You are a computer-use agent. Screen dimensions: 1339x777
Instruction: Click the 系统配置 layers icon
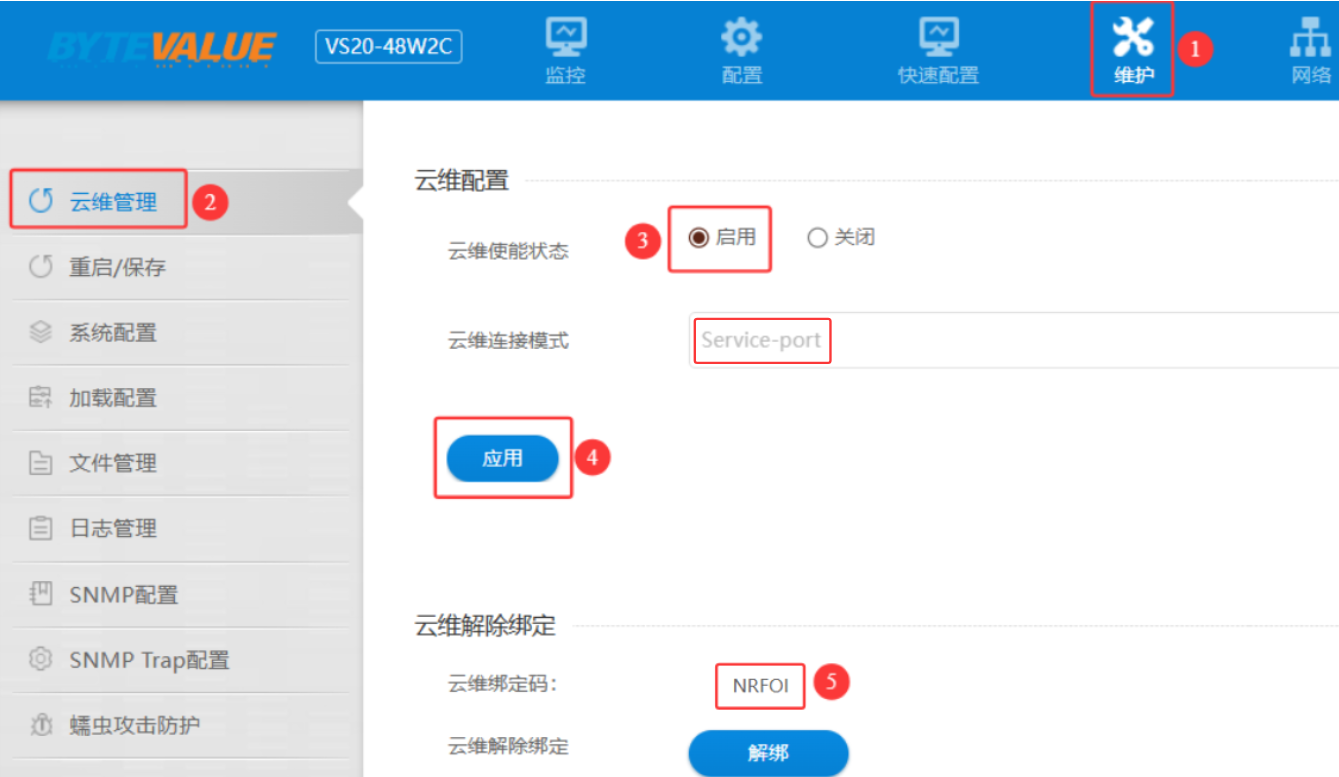[x=40, y=333]
